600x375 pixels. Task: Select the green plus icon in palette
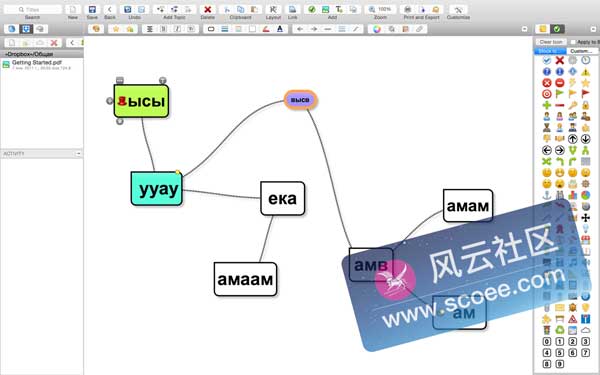(547, 105)
